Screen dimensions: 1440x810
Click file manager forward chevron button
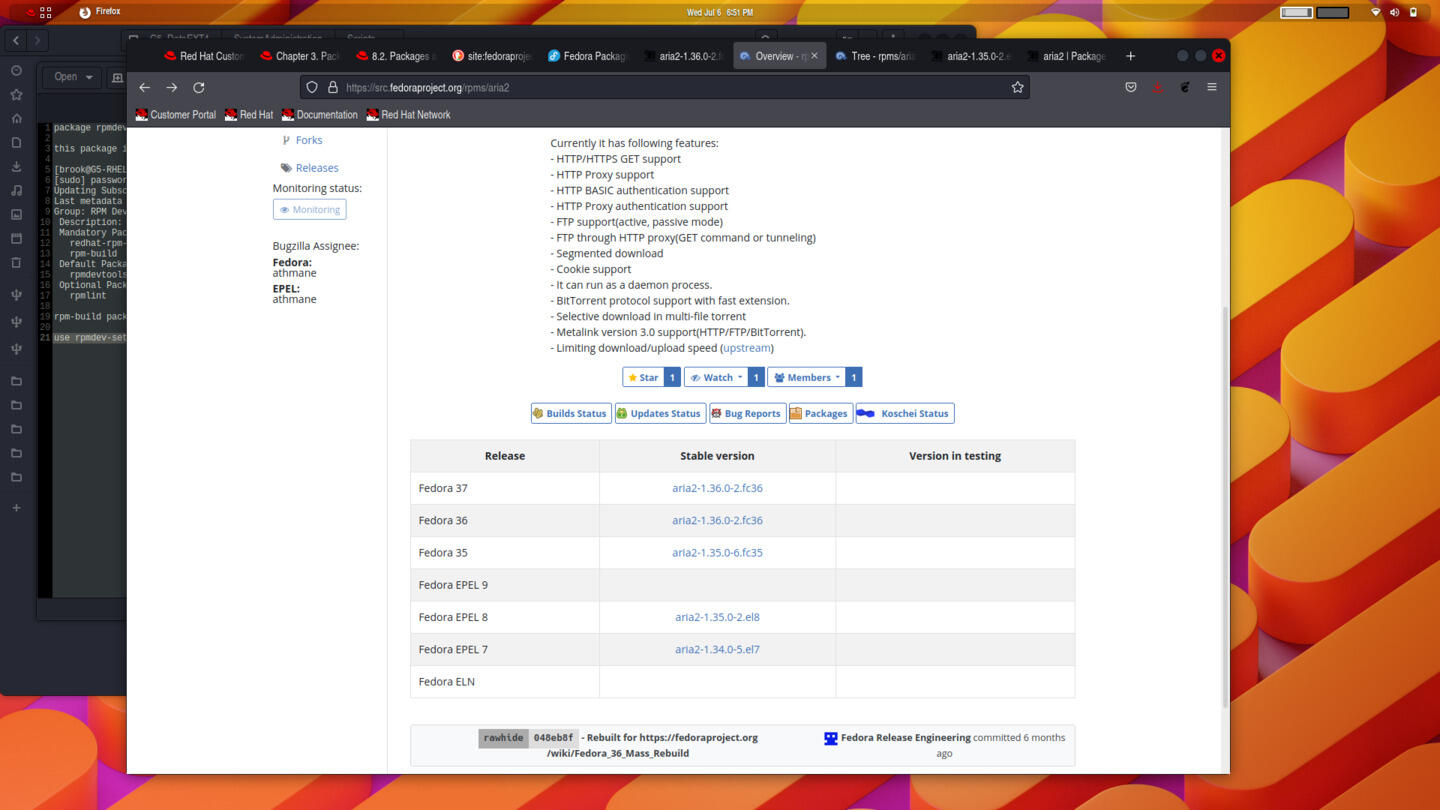37,40
